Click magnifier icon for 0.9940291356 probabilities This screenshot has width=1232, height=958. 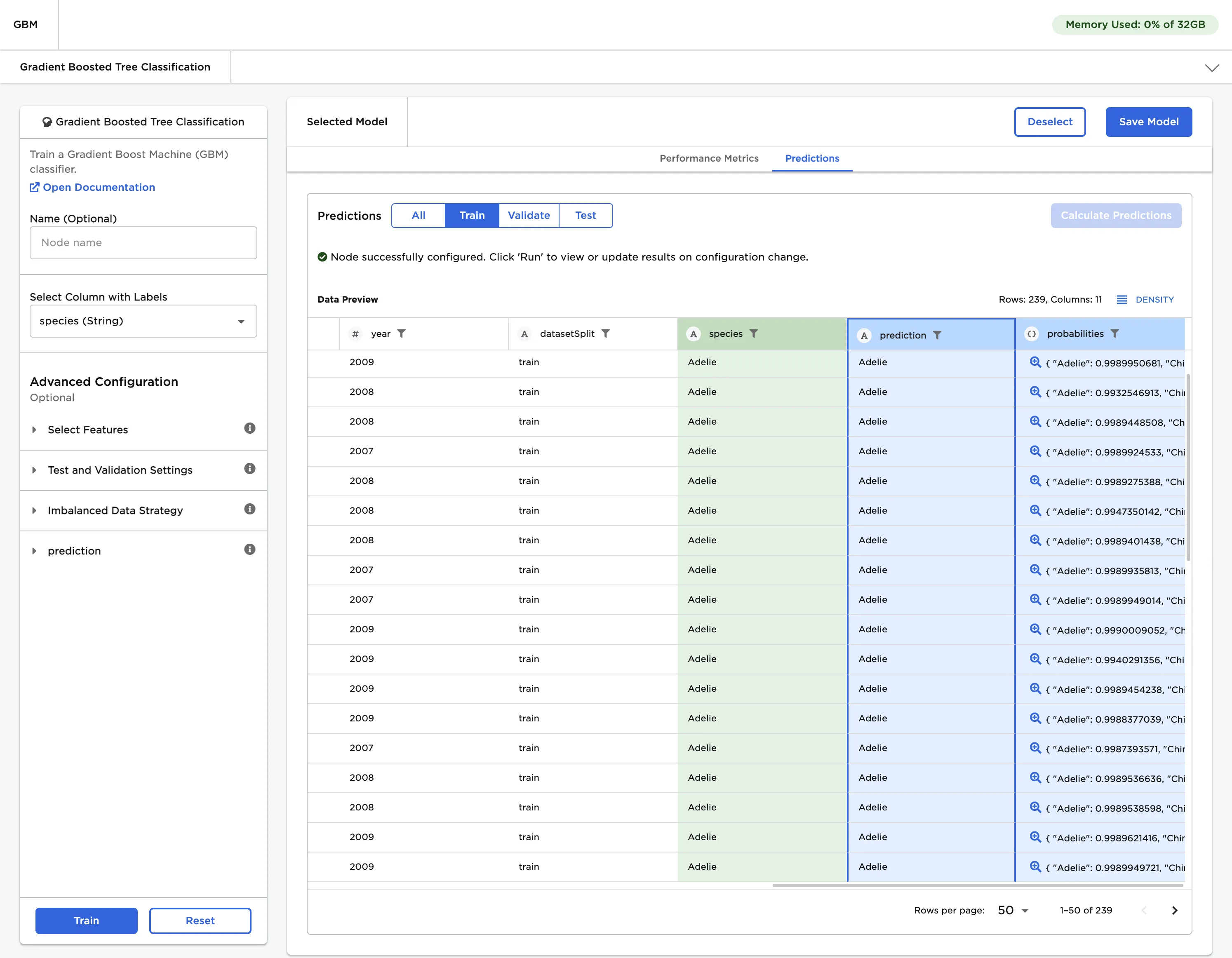pos(1035,659)
